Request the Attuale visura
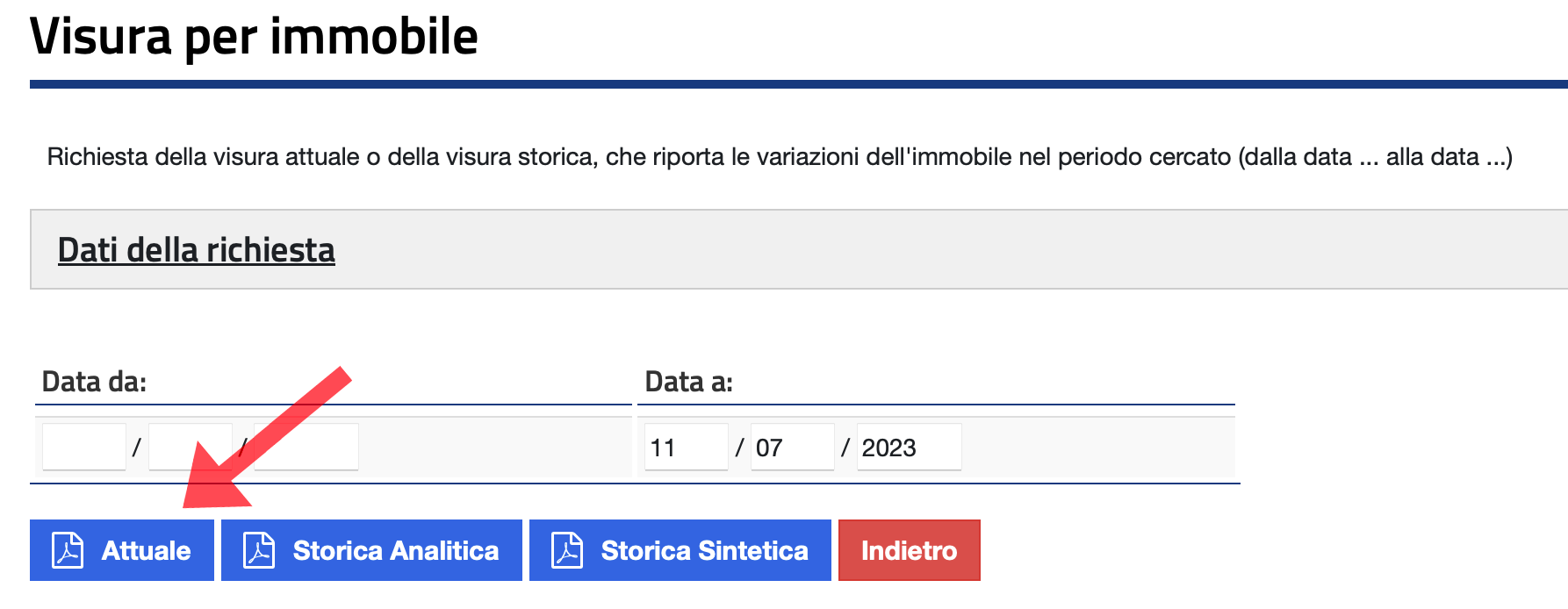Screen dimensions: 1568x609 (122, 550)
